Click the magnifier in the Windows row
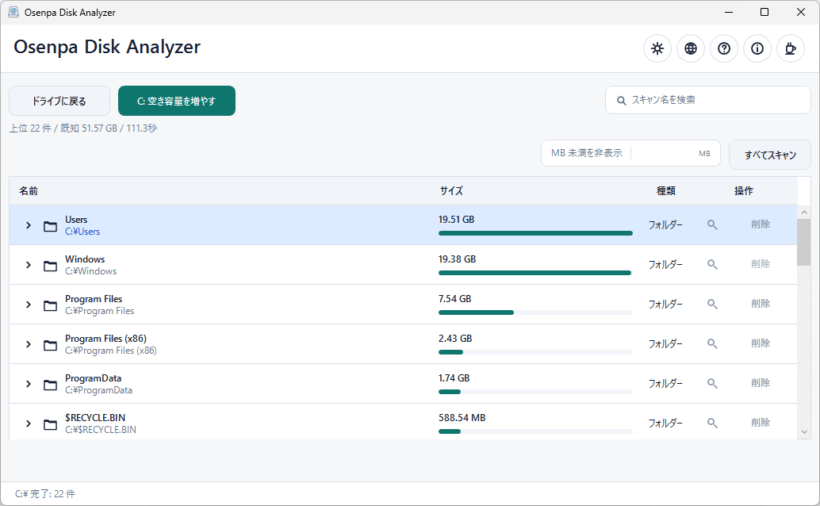The image size is (820, 506). click(712, 264)
